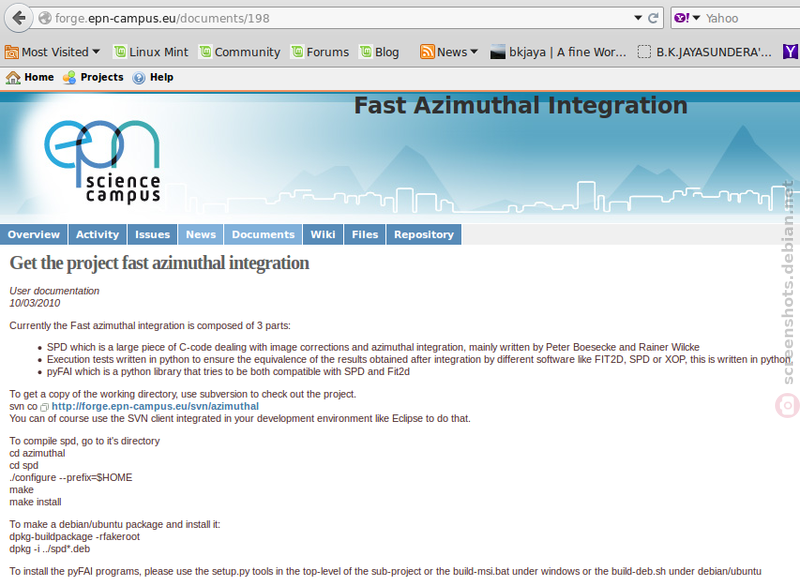Image resolution: width=800 pixels, height=586 pixels.
Task: Open the Blog bookmark
Action: click(x=379, y=52)
